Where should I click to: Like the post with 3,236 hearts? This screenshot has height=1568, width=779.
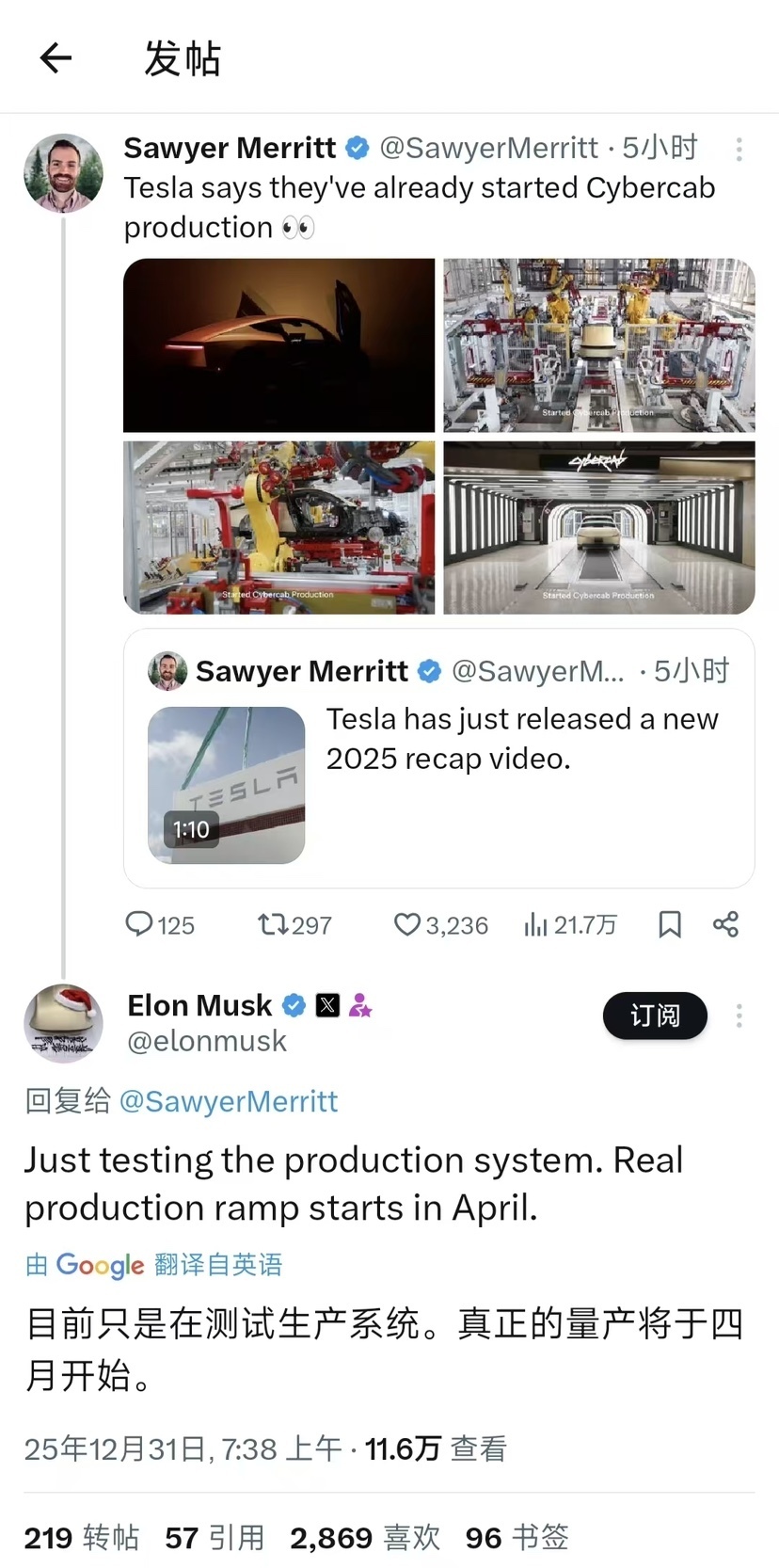coord(406,924)
